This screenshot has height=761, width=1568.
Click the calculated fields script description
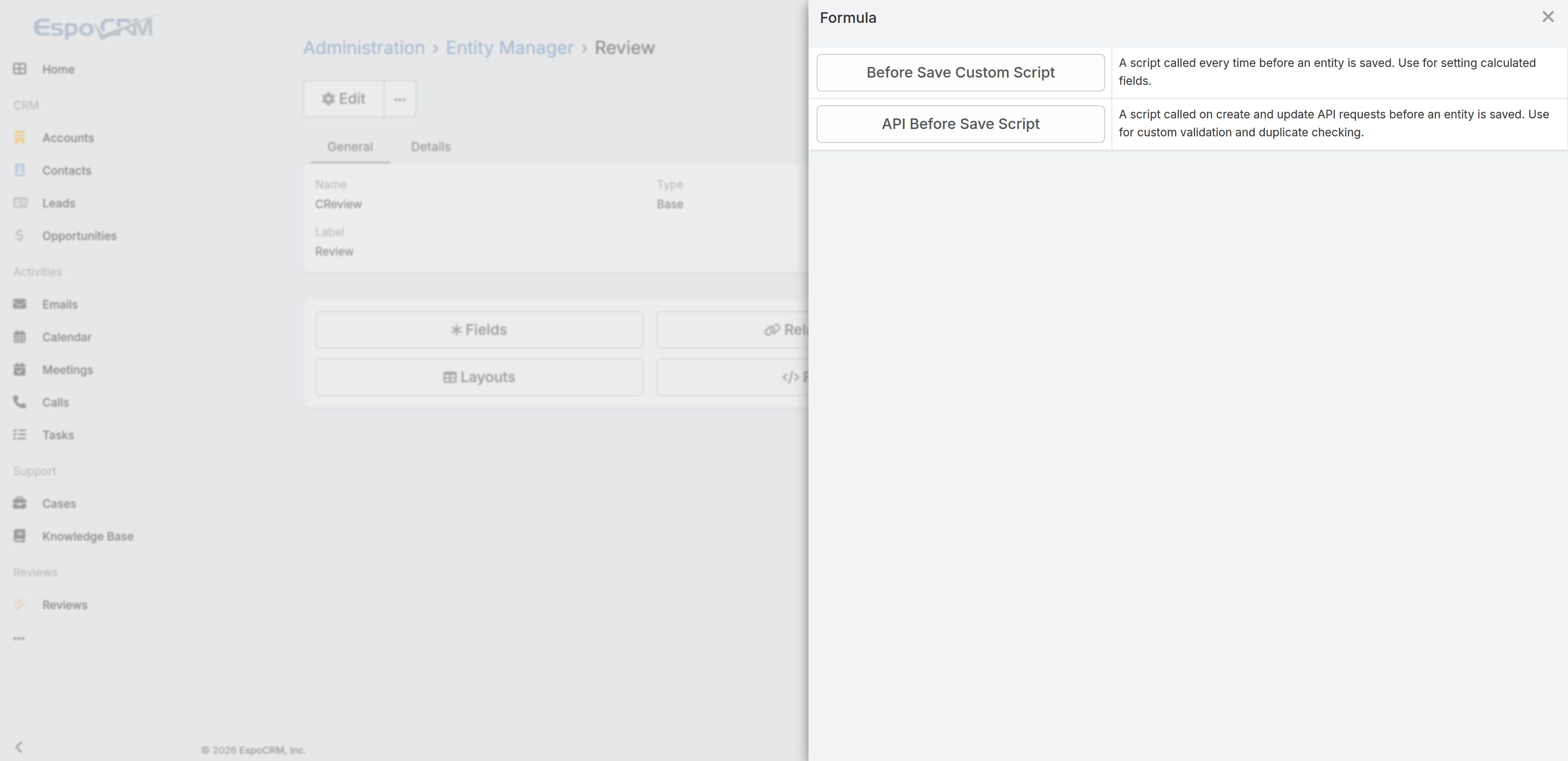click(x=1327, y=72)
